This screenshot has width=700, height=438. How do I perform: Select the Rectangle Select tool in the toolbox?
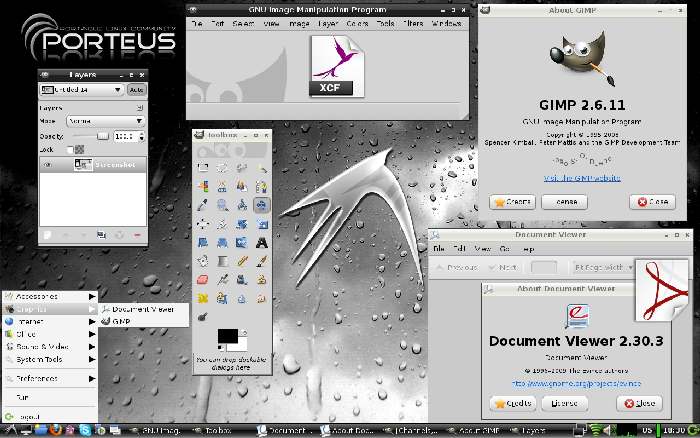(203, 167)
